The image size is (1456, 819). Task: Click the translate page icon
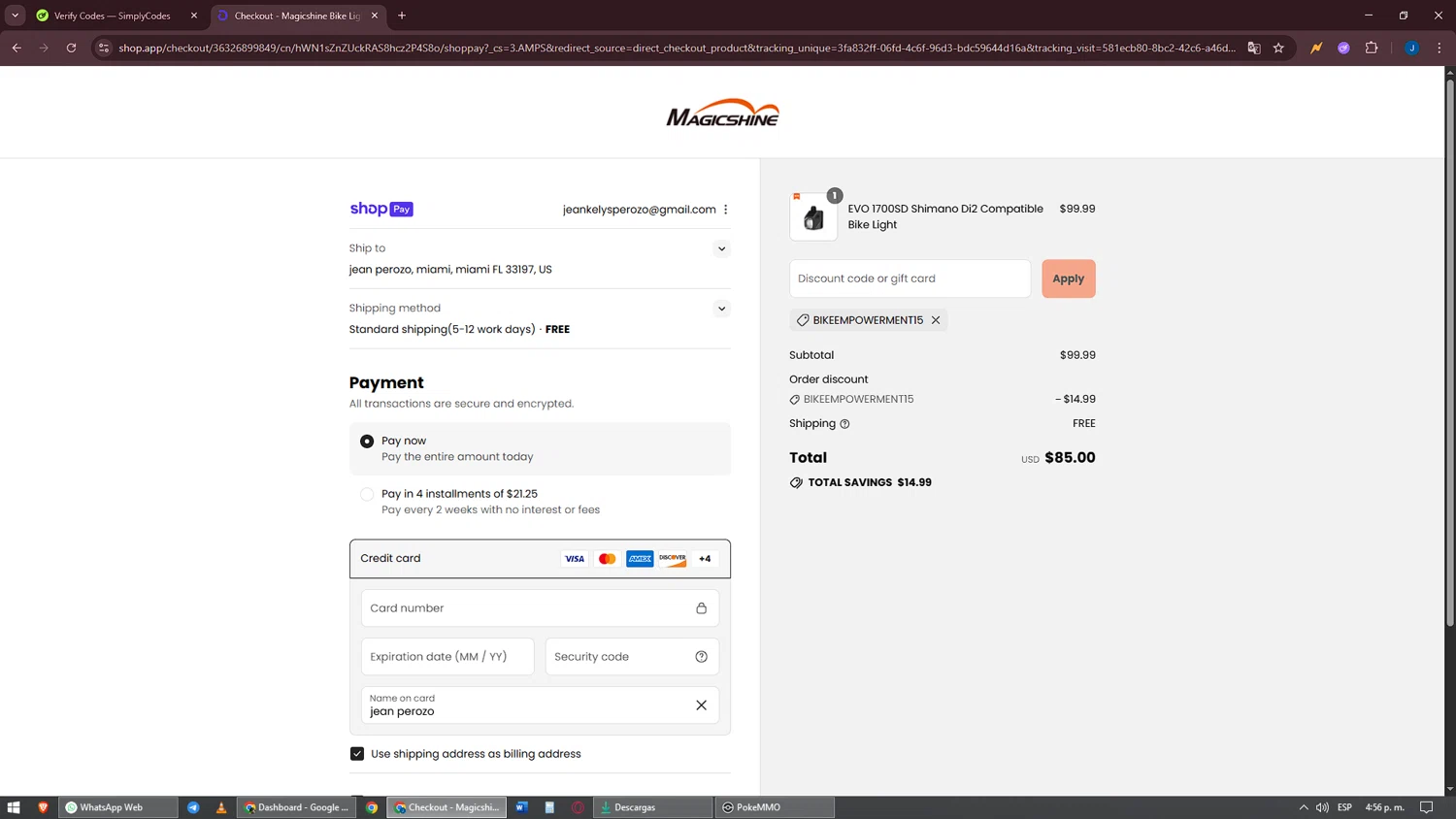point(1254,48)
